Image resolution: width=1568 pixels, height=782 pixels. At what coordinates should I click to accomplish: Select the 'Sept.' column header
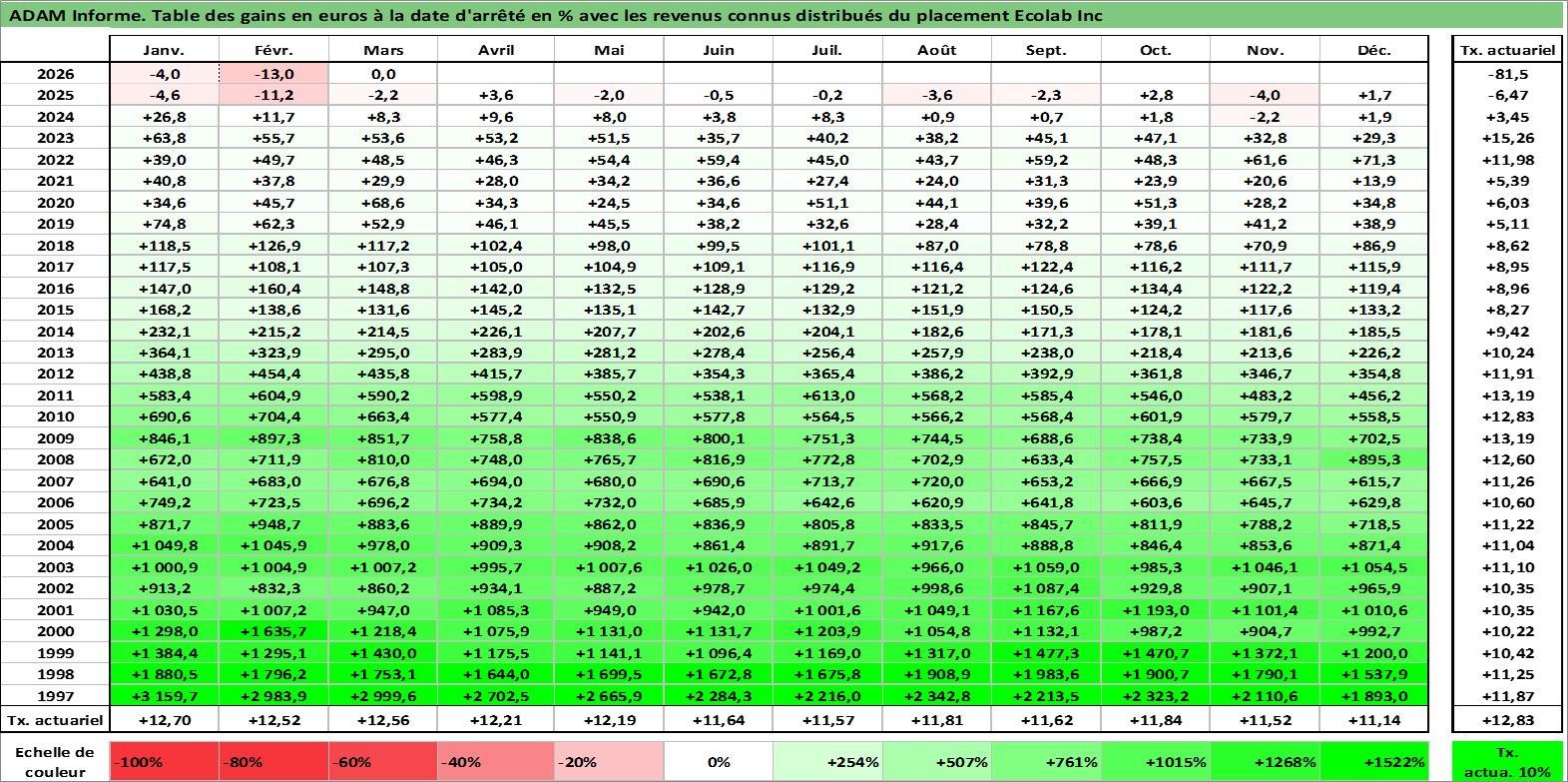click(x=1046, y=50)
